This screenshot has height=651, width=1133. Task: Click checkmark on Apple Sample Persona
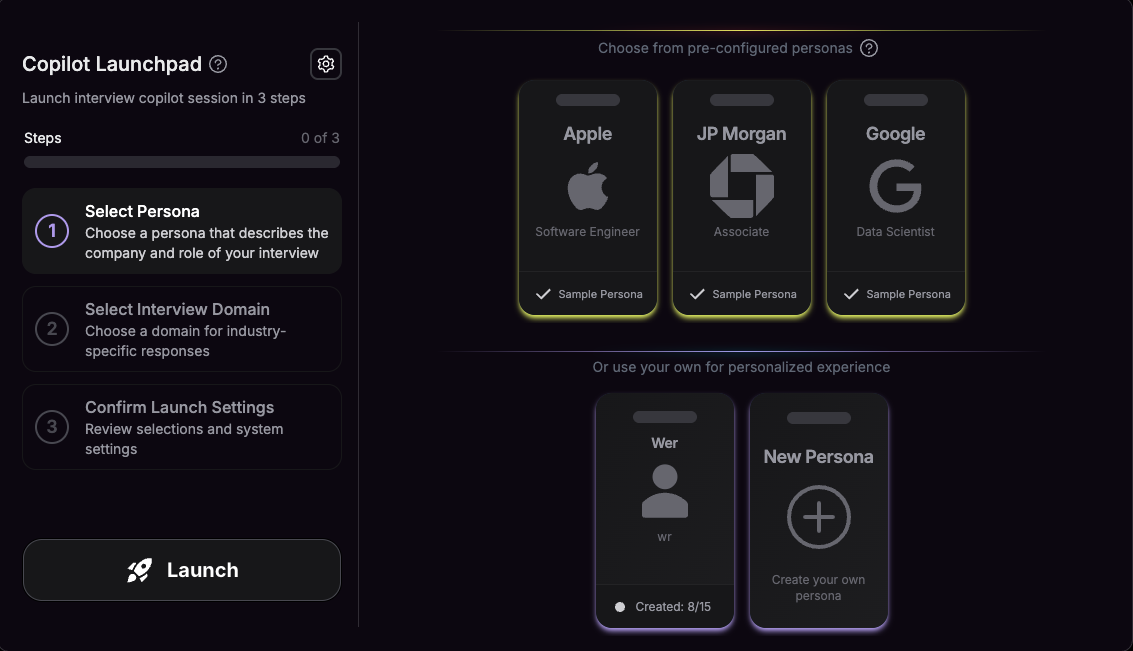543,294
